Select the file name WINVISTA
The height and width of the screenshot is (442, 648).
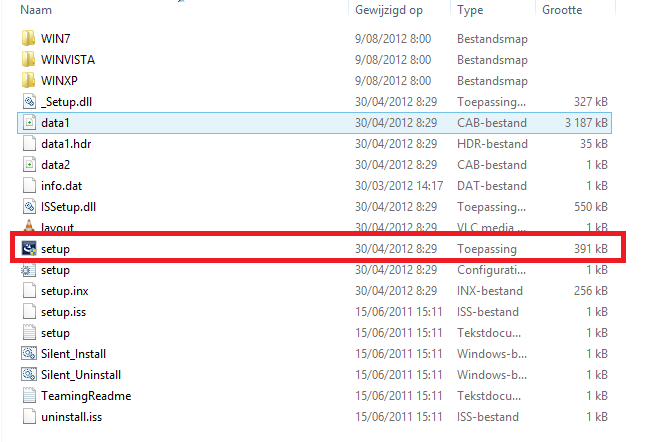(68, 60)
